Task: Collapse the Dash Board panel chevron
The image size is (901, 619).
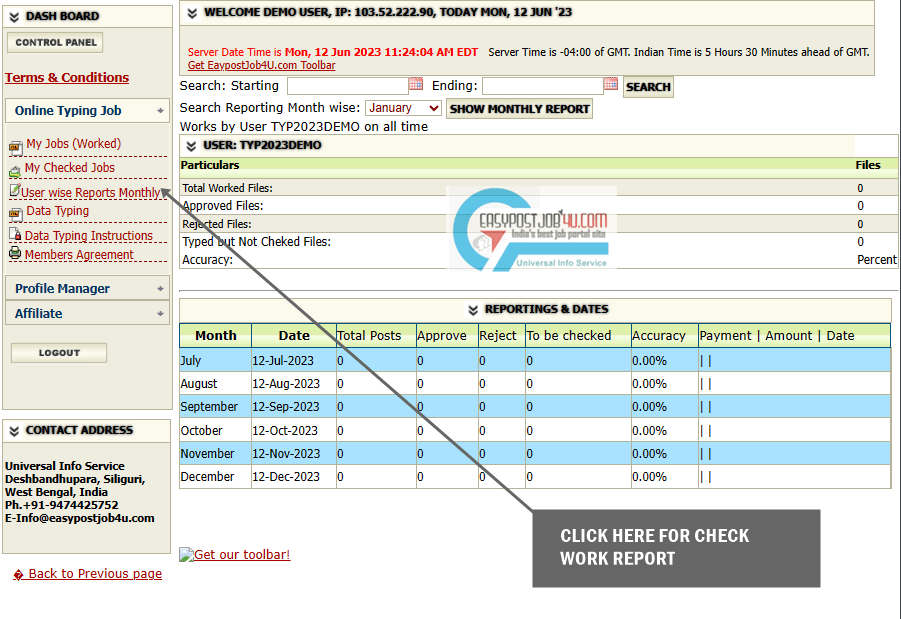Action: click(x=14, y=17)
